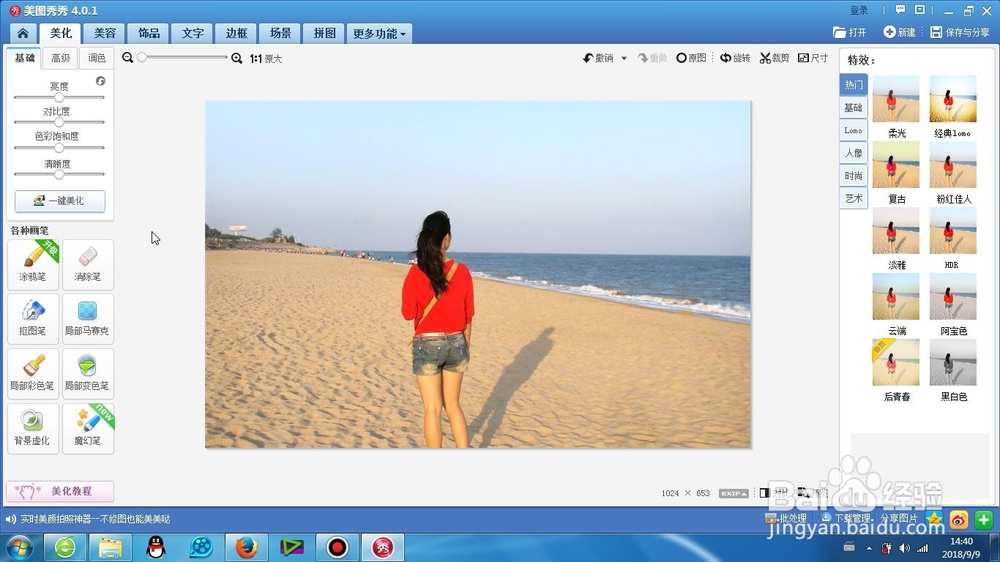Select the 人像 effects category

[853, 153]
